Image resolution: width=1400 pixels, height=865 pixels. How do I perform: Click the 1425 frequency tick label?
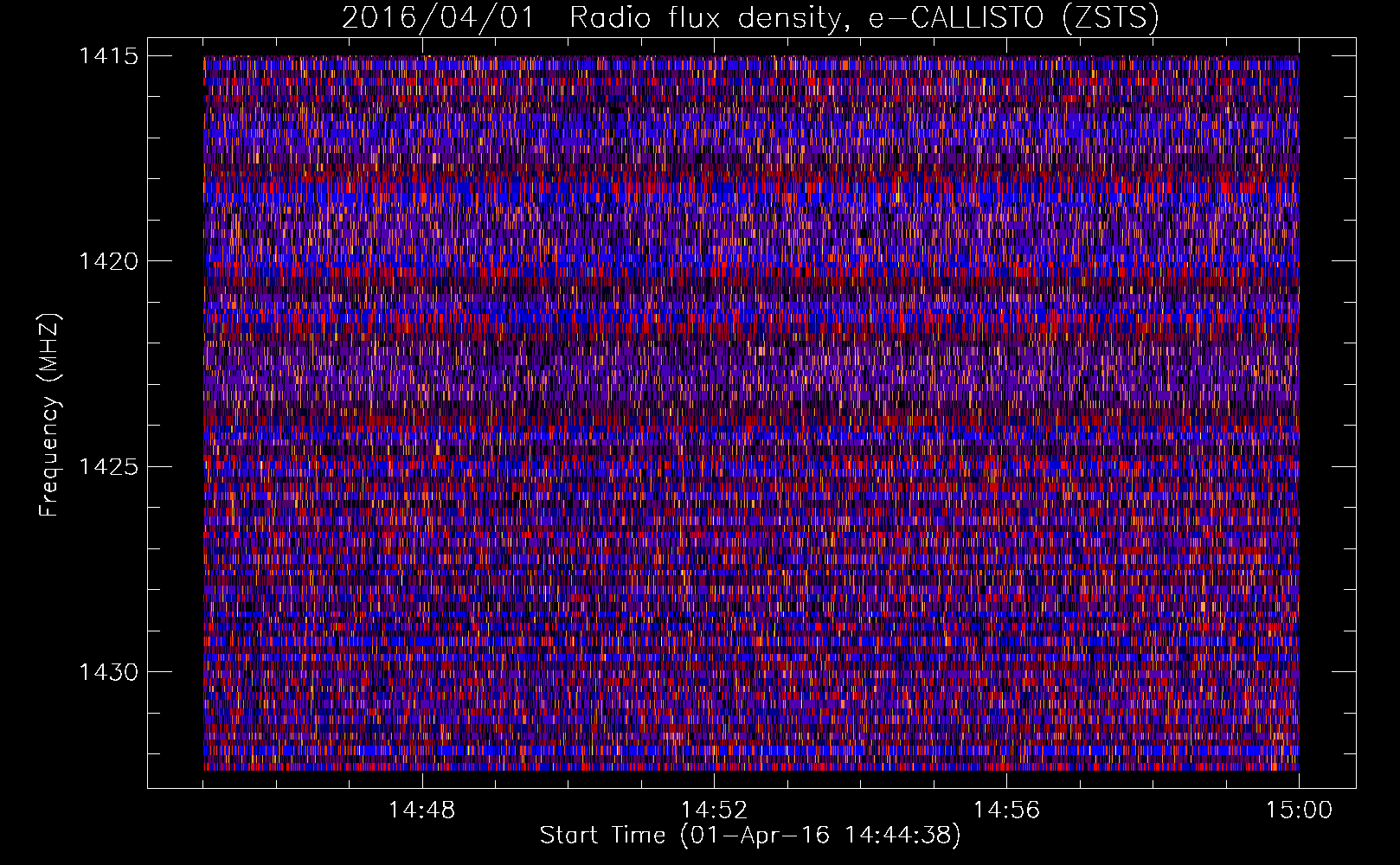108,467
